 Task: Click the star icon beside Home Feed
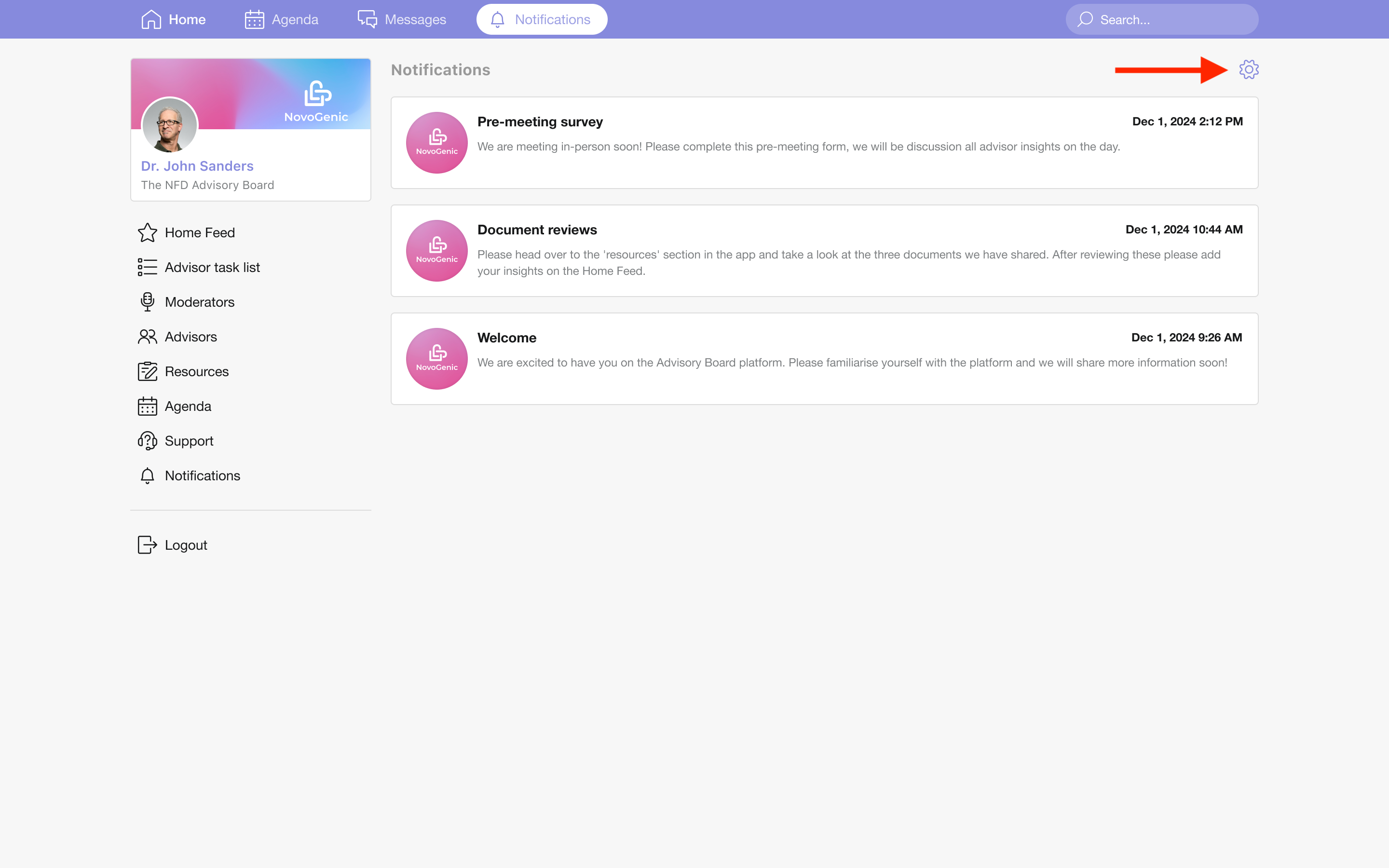point(148,232)
